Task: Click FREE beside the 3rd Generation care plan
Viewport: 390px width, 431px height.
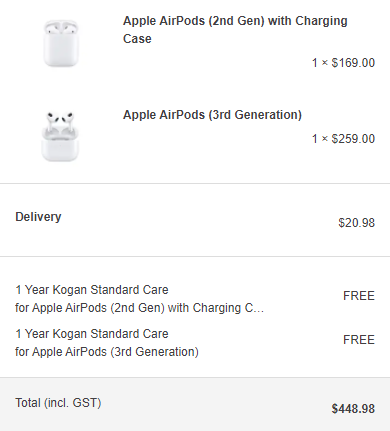Action: (359, 340)
